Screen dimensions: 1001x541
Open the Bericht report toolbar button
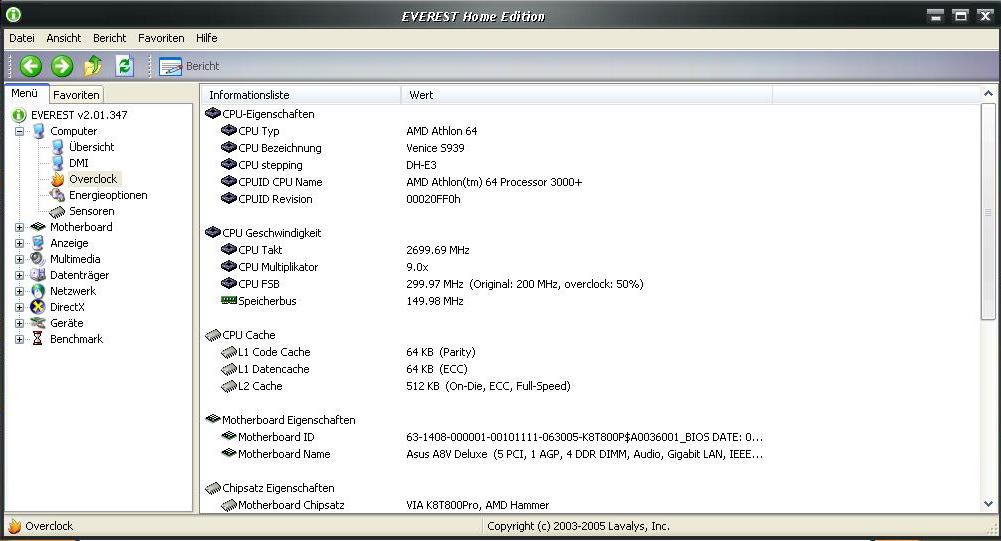pyautogui.click(x=189, y=66)
